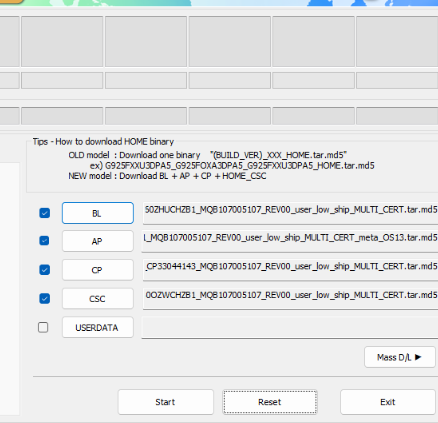Focus the AP meta_OS13 file path field
This screenshot has height=423, width=438.
pos(290,241)
